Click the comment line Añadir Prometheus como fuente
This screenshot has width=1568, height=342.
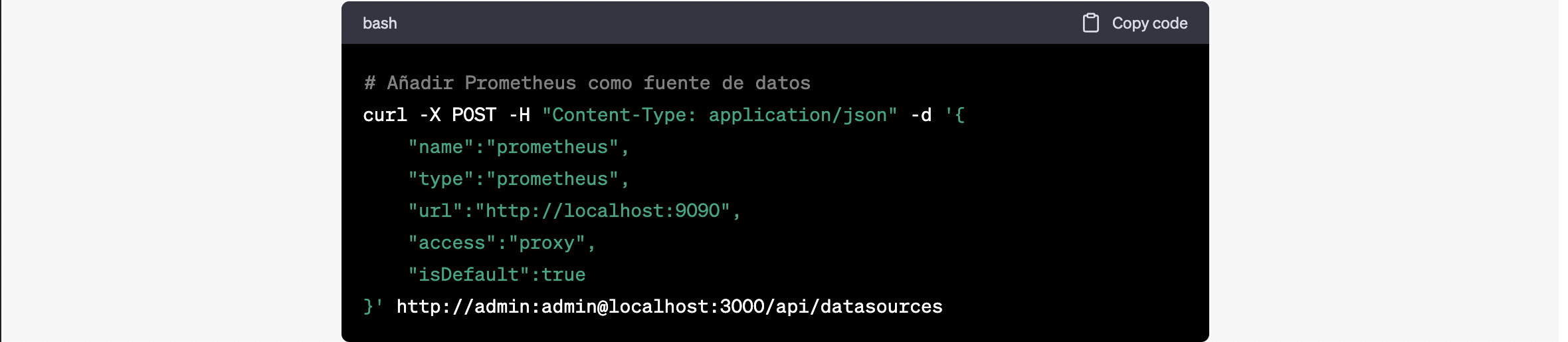587,83
